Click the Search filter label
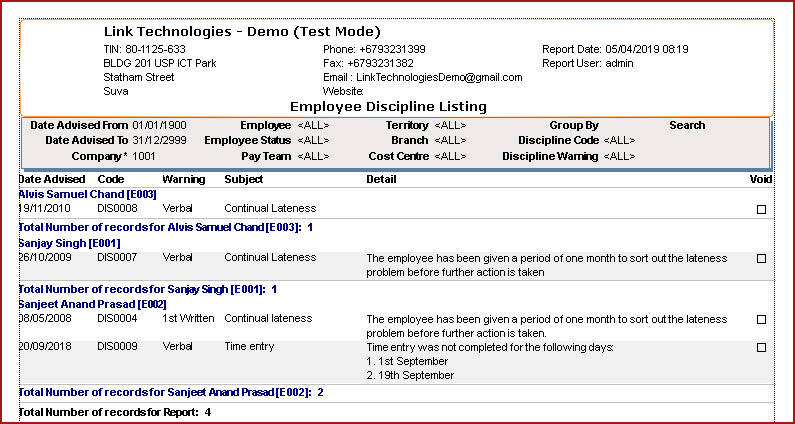The width and height of the screenshot is (795, 424). [x=687, y=126]
